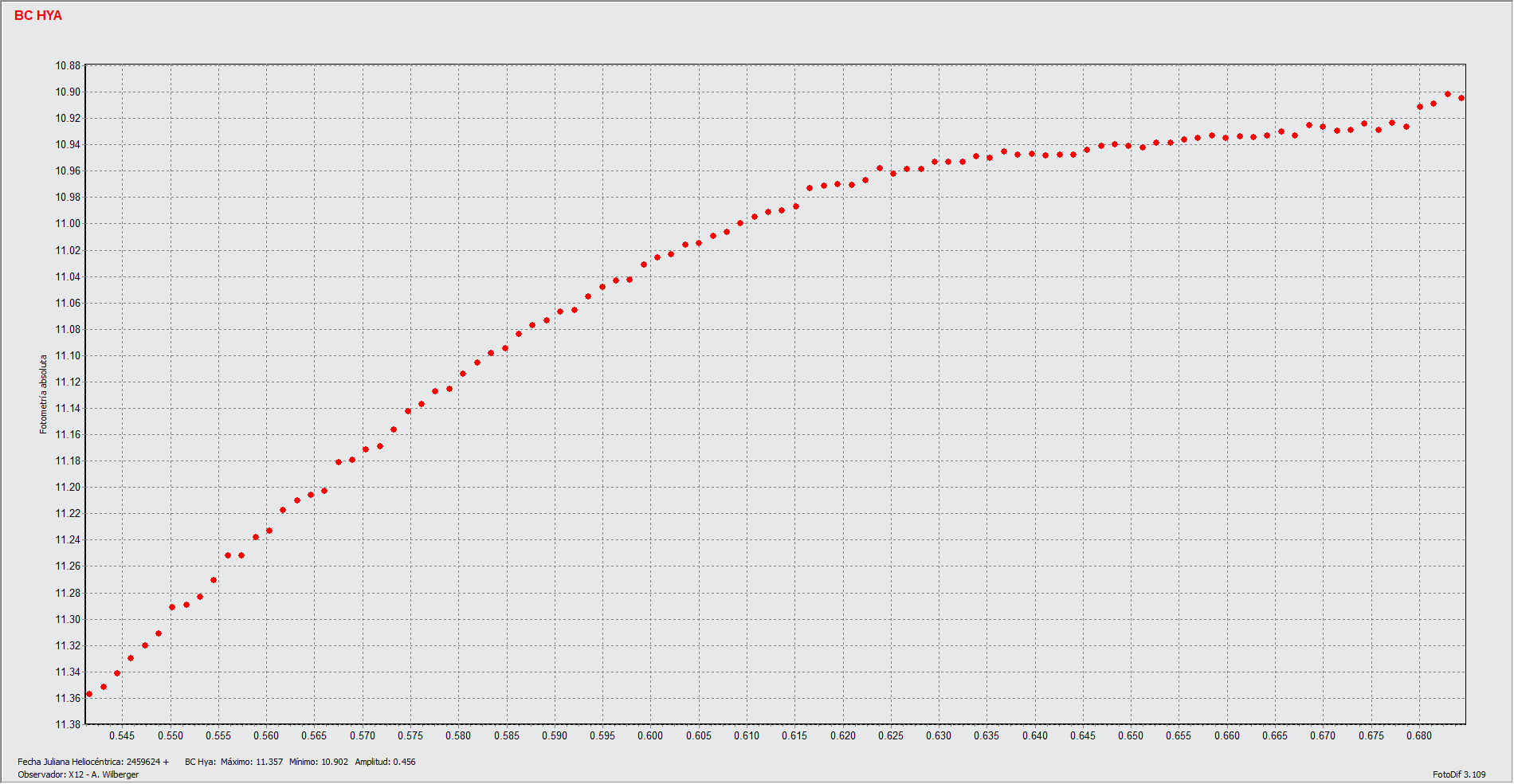
Task: Click the 11.20 y-axis tick label
Action: (68, 488)
